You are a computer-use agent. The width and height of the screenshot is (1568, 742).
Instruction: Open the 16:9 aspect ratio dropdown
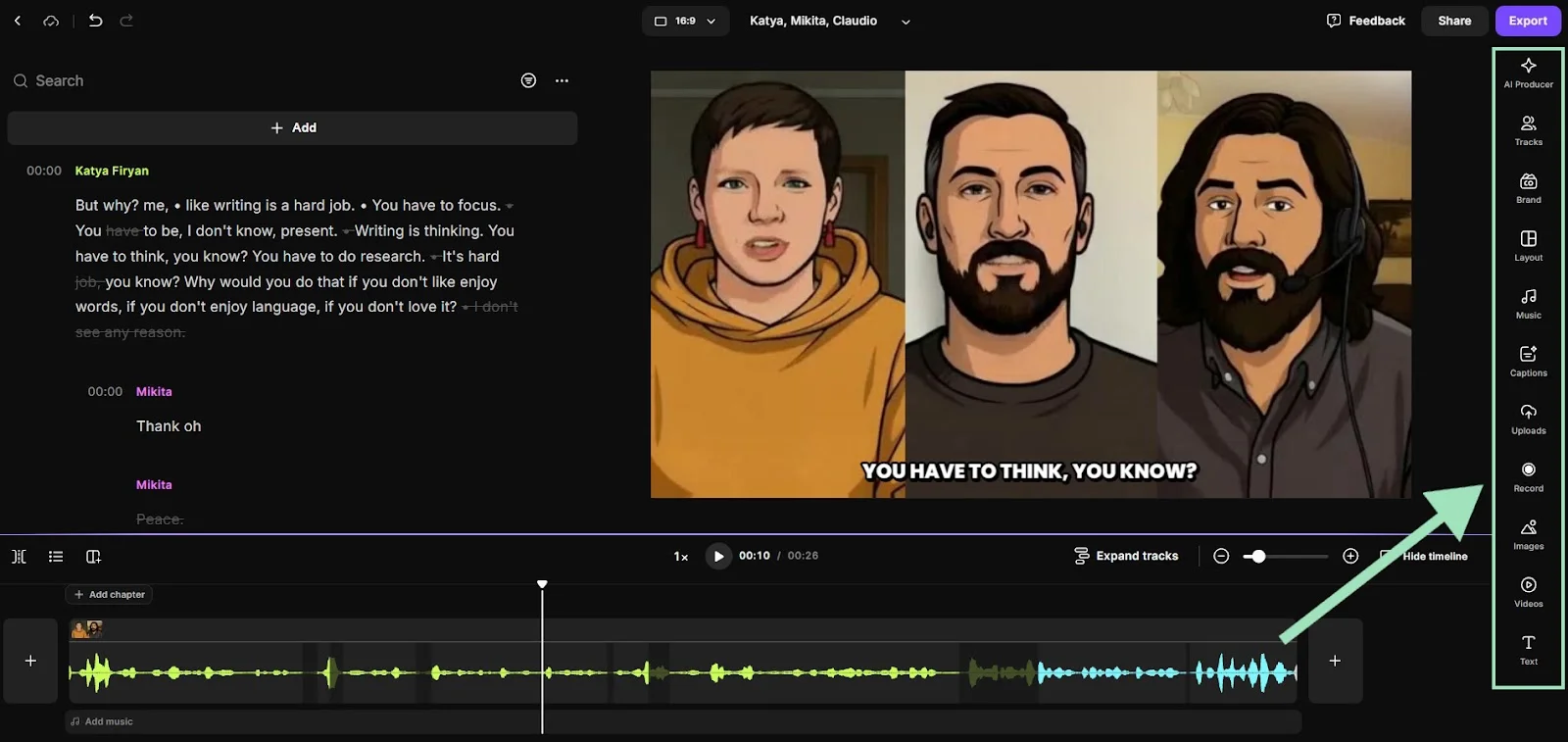point(685,21)
